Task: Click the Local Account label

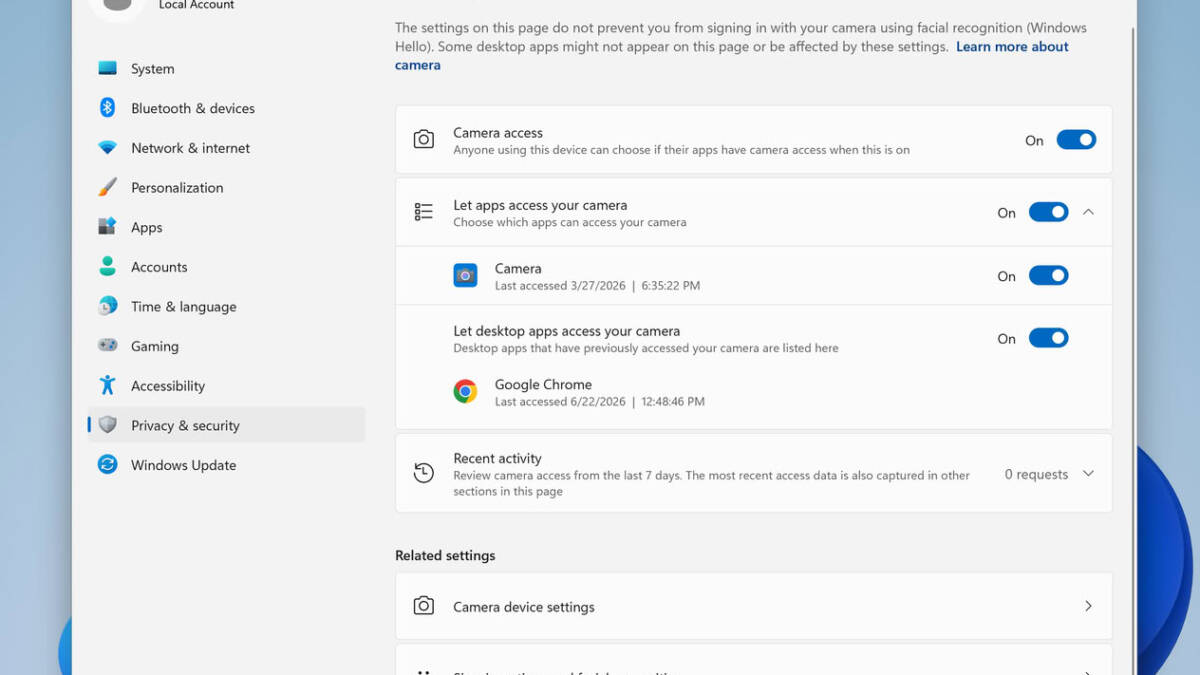Action: [x=196, y=6]
